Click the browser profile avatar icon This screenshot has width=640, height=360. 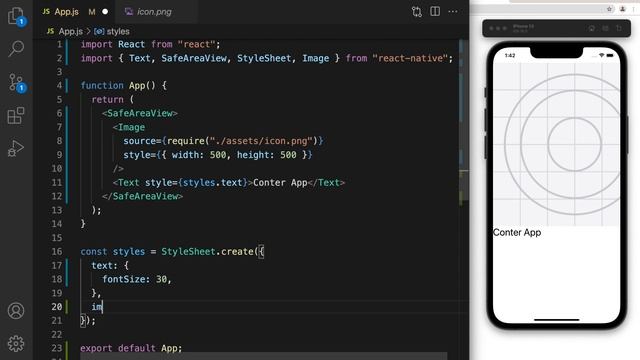(x=622, y=9)
